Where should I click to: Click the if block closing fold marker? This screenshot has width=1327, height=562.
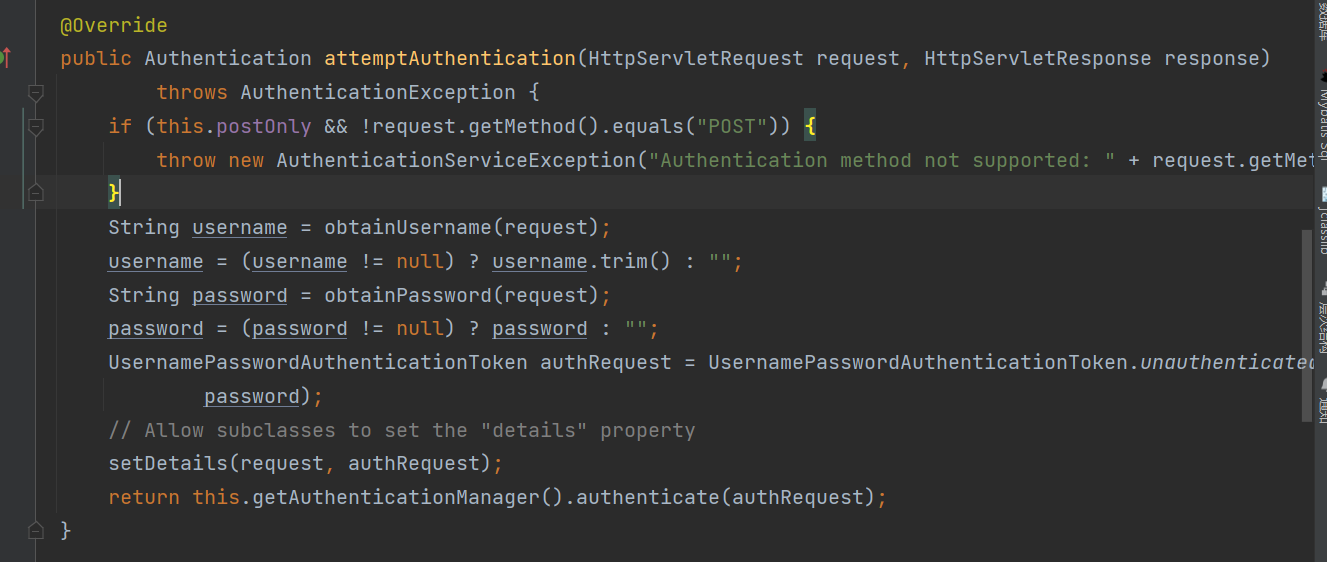click(36, 193)
